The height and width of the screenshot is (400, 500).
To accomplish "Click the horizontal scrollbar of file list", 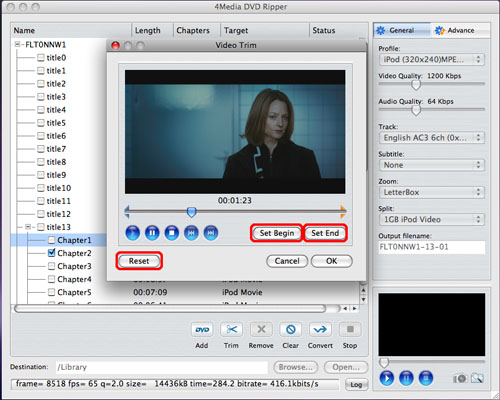I will [x=170, y=309].
